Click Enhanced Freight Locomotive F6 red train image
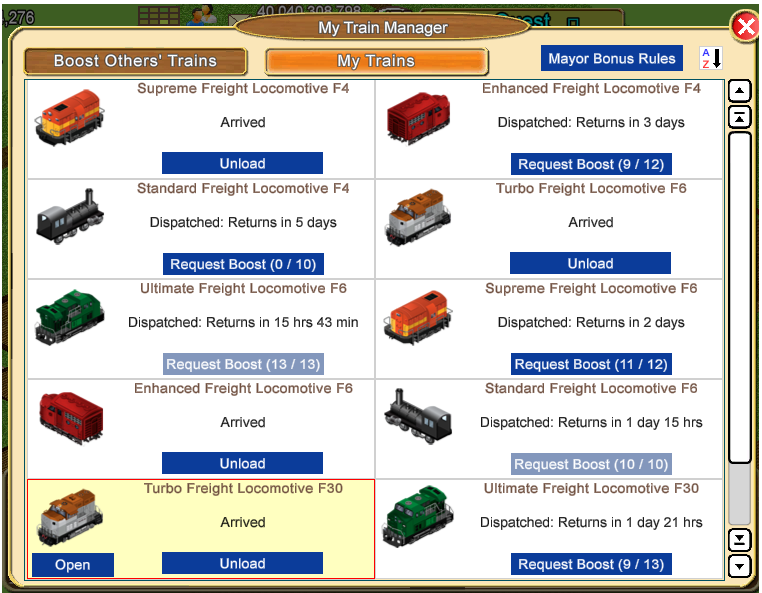Viewport: 762px width, 593px height. point(71,418)
